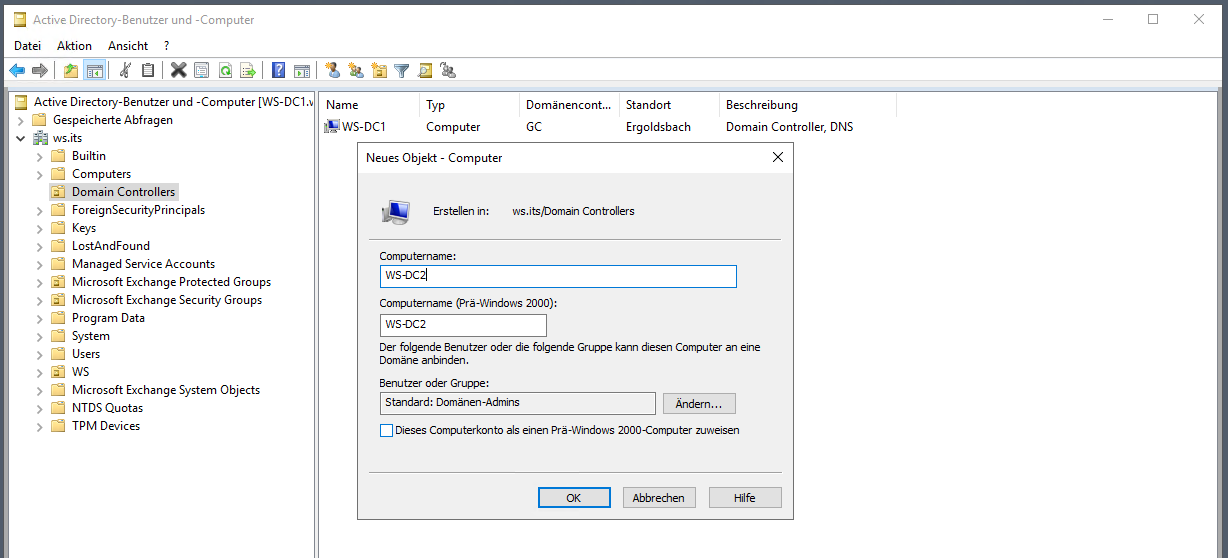Select Domain Controllers in the tree

pos(123,192)
